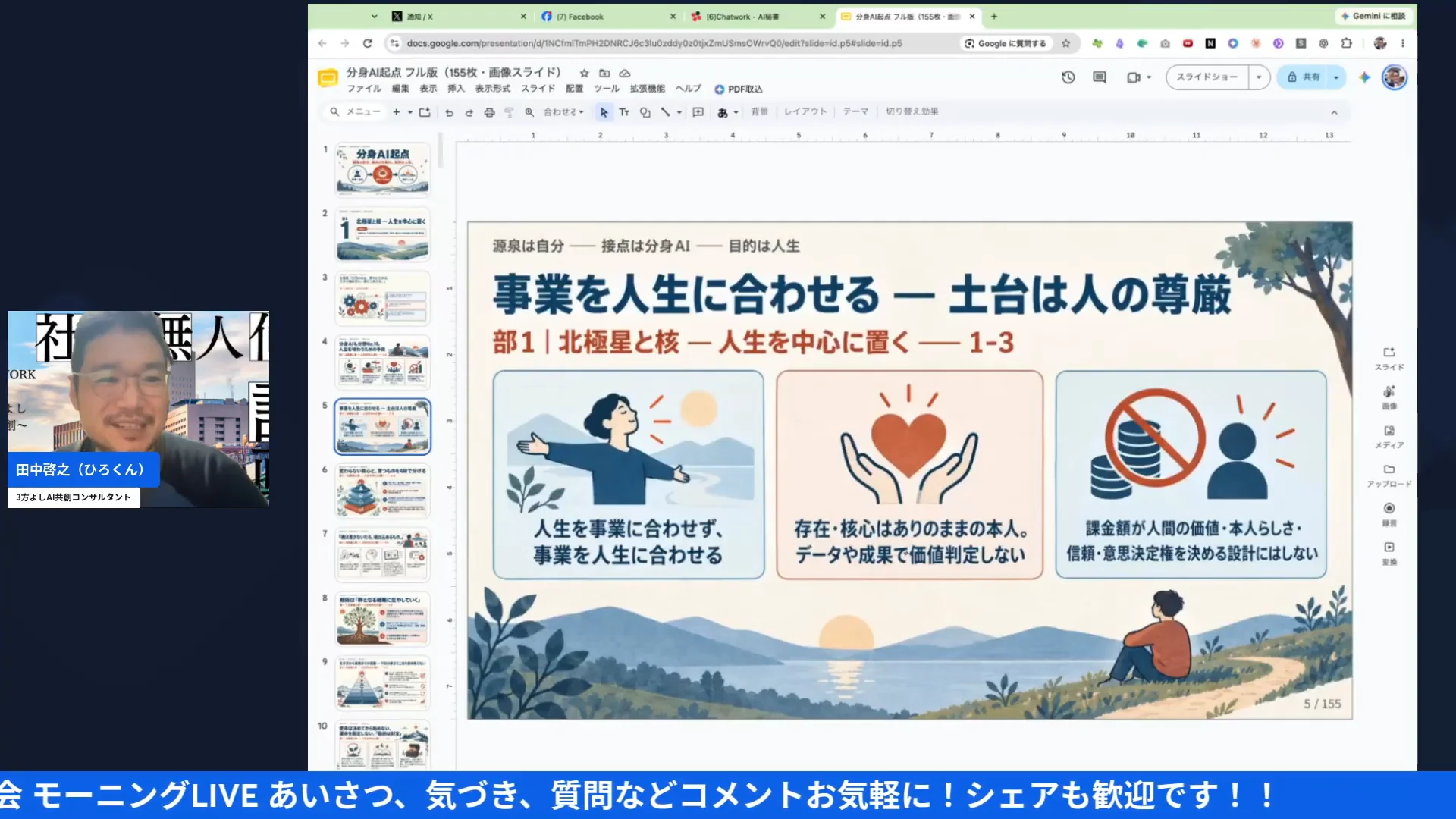Open the Chrome extensions puzzle icon
The width and height of the screenshot is (1456, 819).
1346,43
